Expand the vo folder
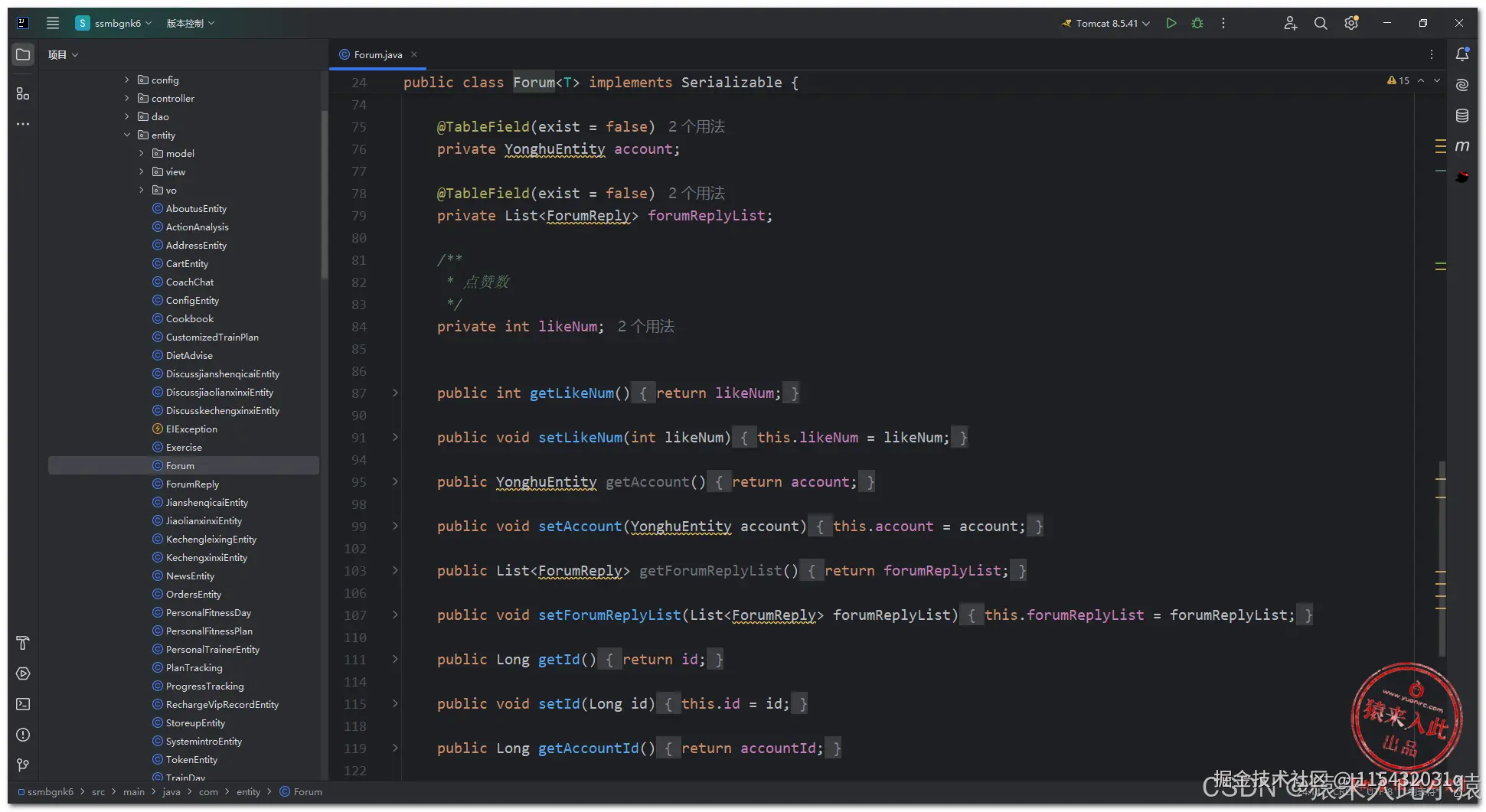1486x812 pixels. click(x=142, y=190)
